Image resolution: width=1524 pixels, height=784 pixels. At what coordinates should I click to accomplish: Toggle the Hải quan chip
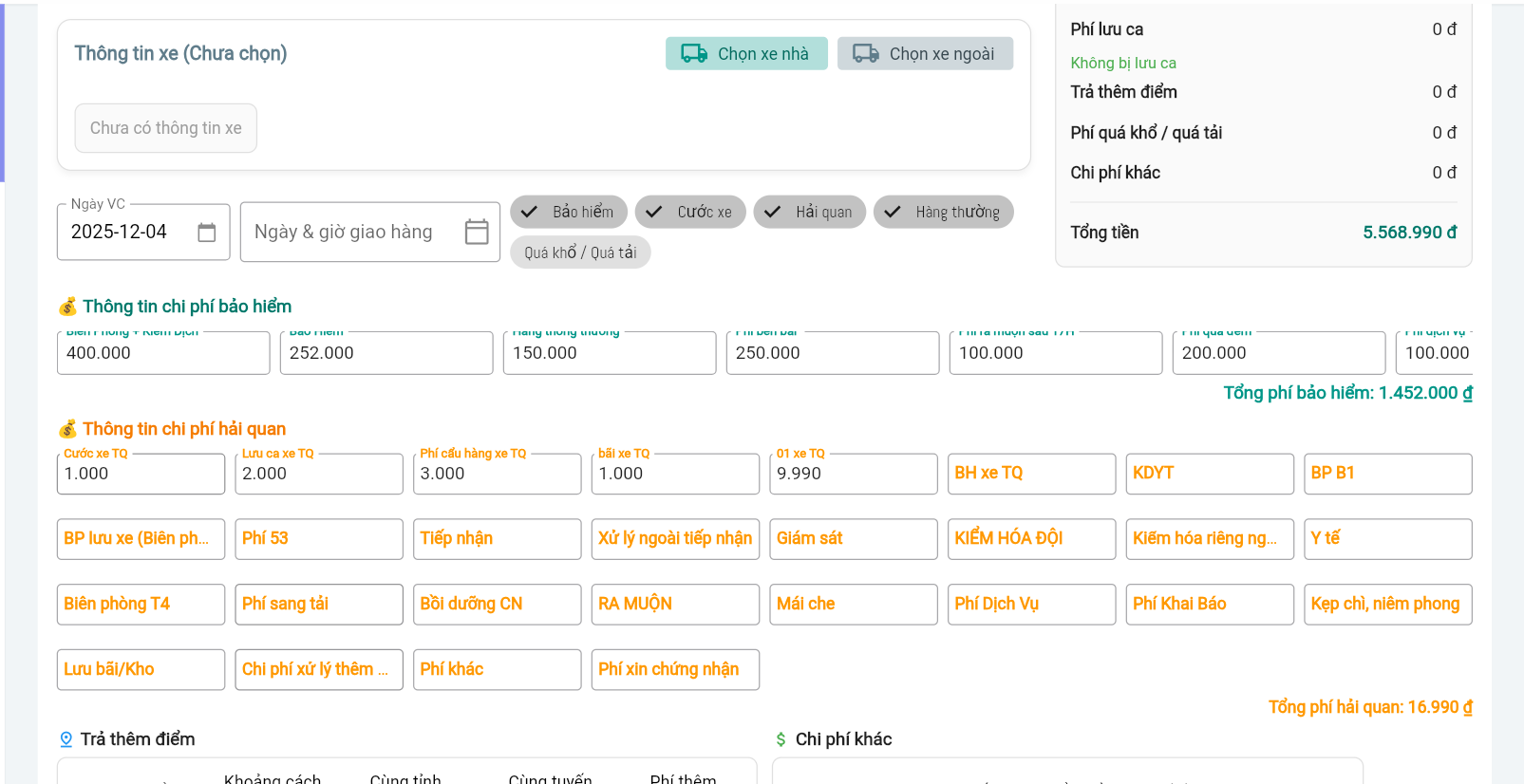click(x=810, y=212)
